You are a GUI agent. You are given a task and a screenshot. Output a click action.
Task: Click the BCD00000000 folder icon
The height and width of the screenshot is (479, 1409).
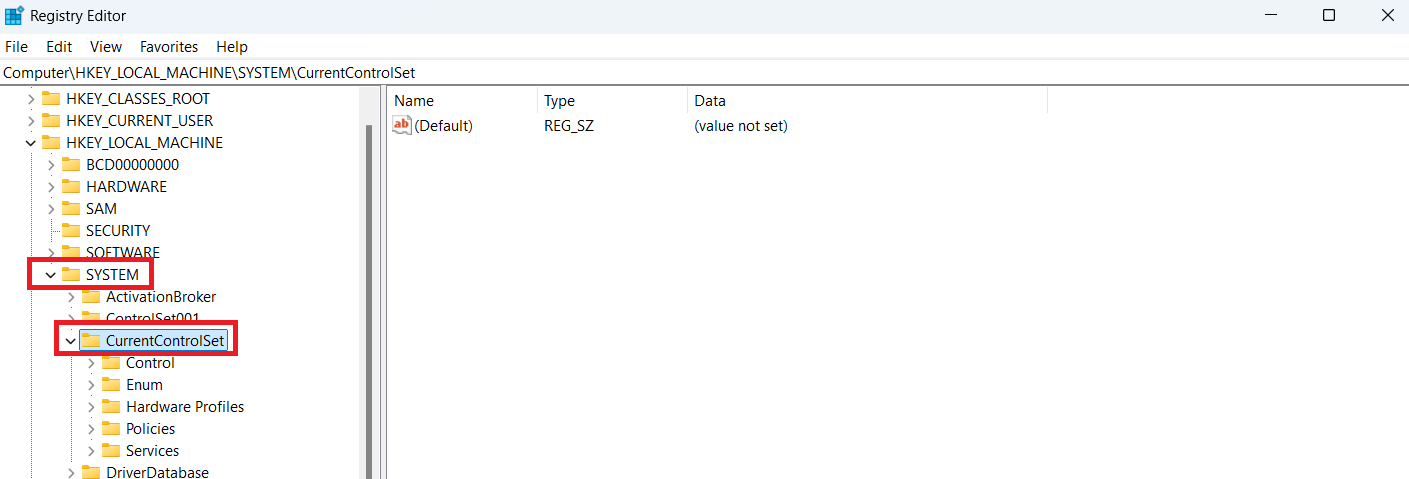coord(71,165)
